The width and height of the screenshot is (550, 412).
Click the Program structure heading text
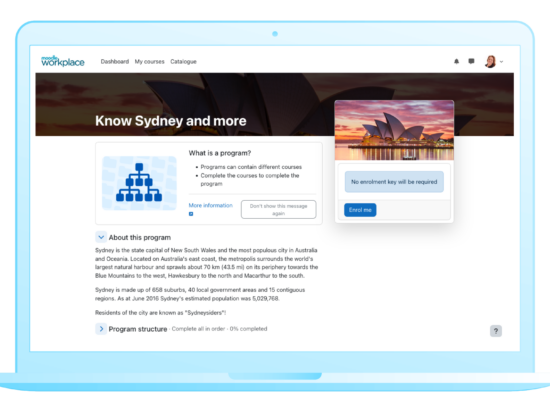point(138,329)
